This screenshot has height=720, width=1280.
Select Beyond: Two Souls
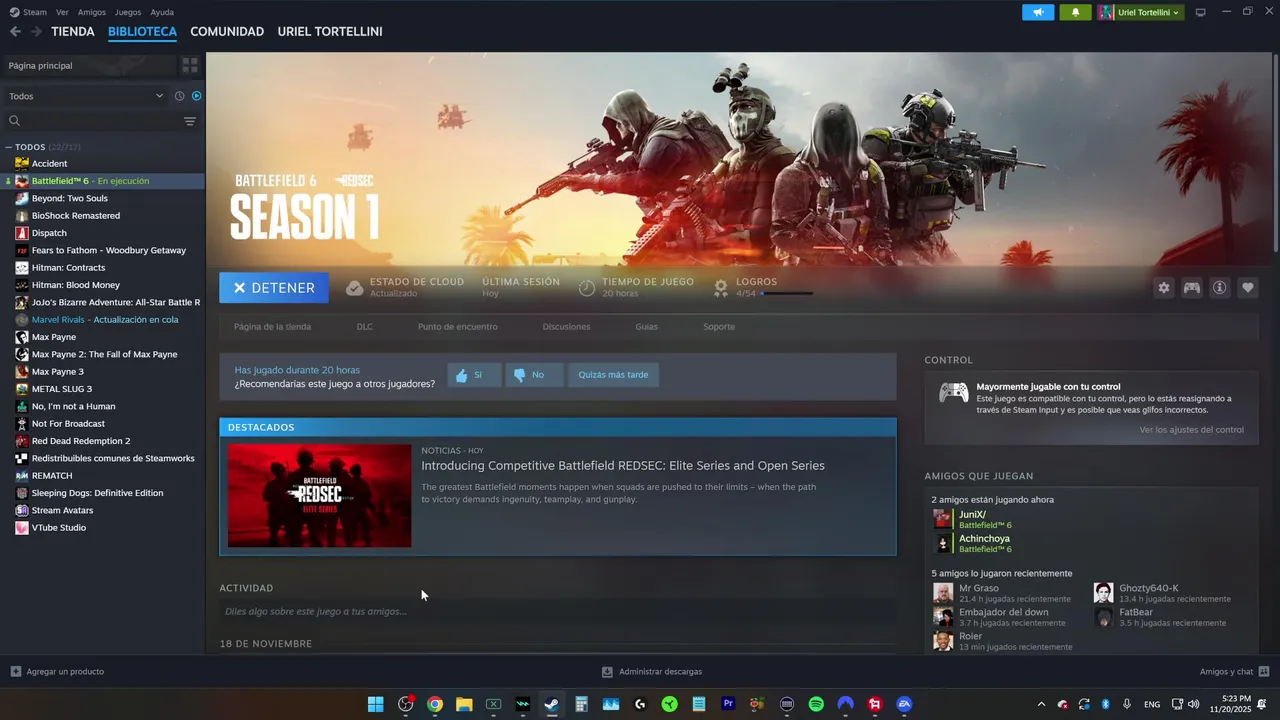point(70,198)
